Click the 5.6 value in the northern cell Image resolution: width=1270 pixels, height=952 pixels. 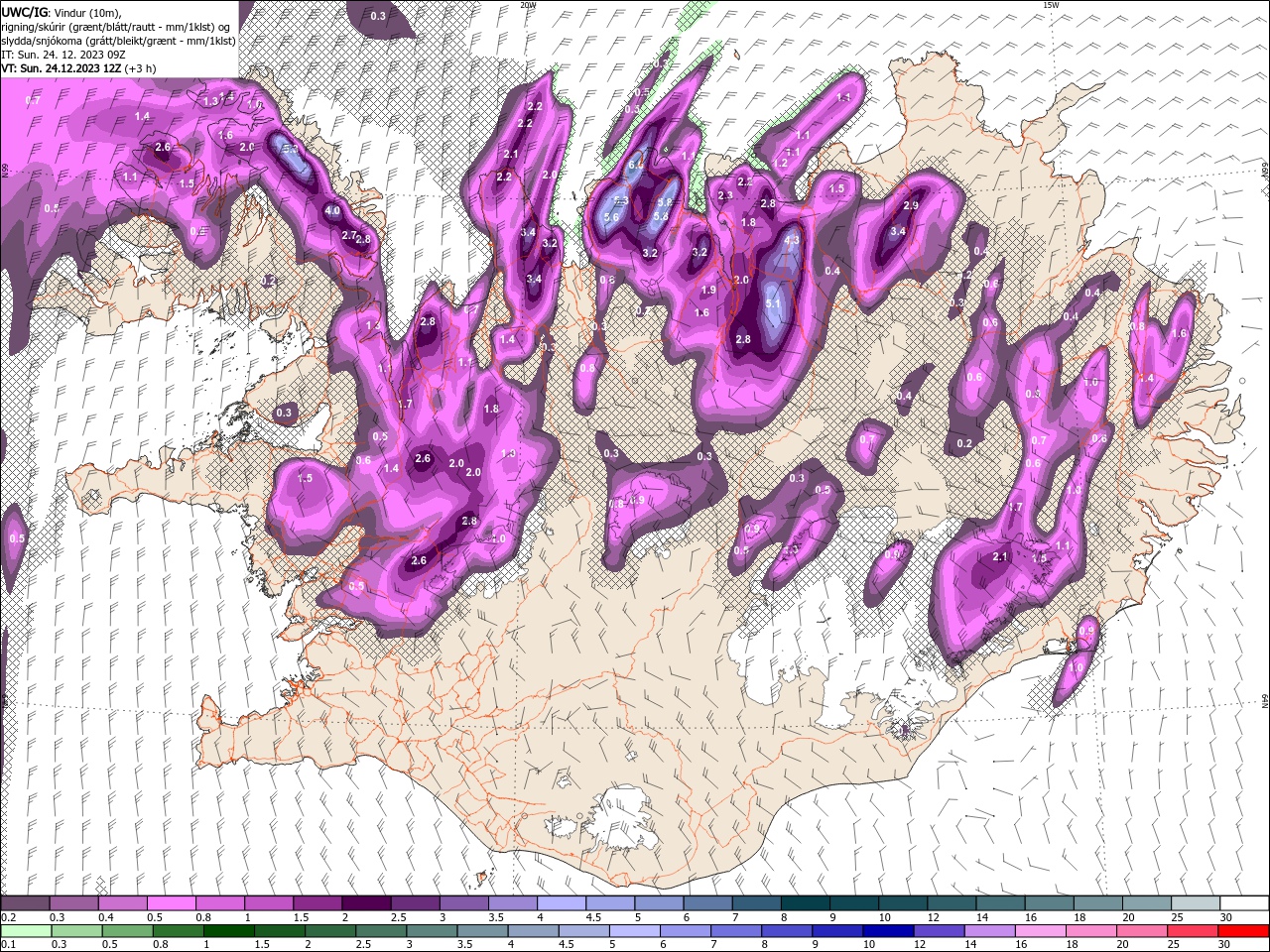tap(611, 217)
